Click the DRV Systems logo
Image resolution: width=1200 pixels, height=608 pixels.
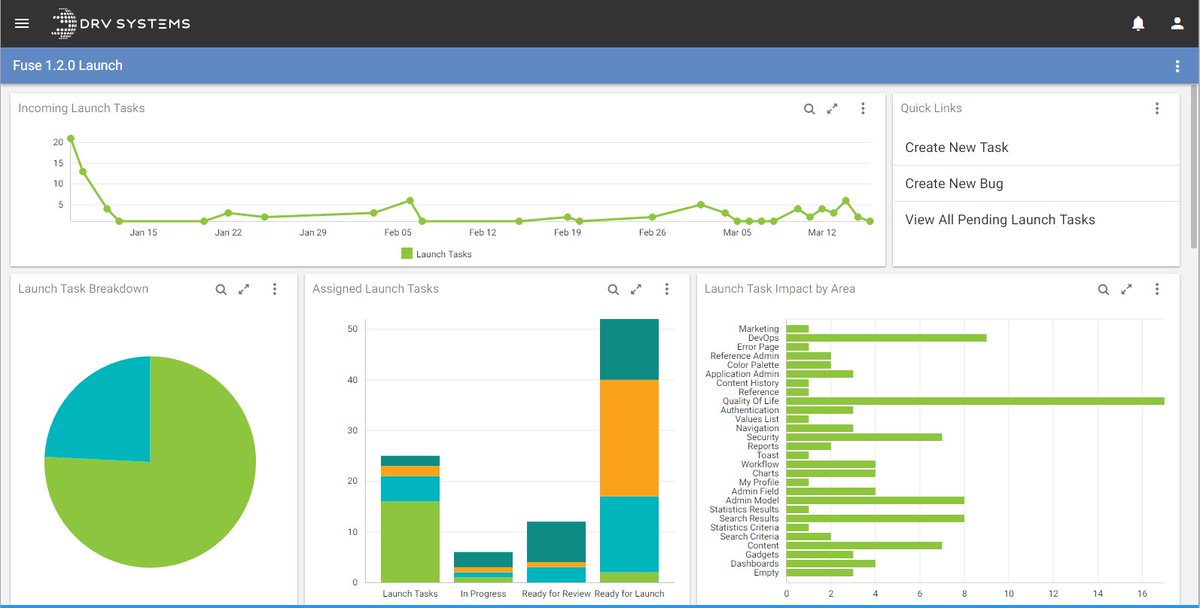click(120, 23)
